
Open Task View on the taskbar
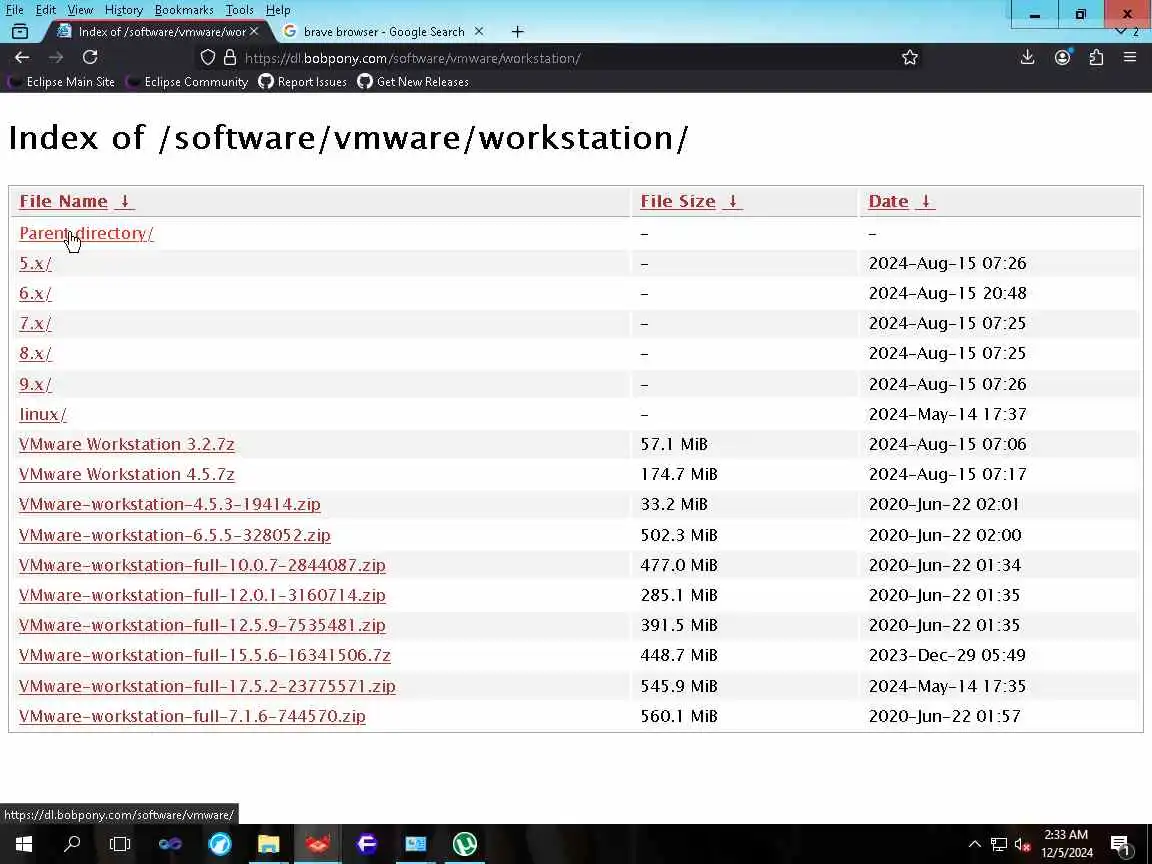[x=120, y=843]
